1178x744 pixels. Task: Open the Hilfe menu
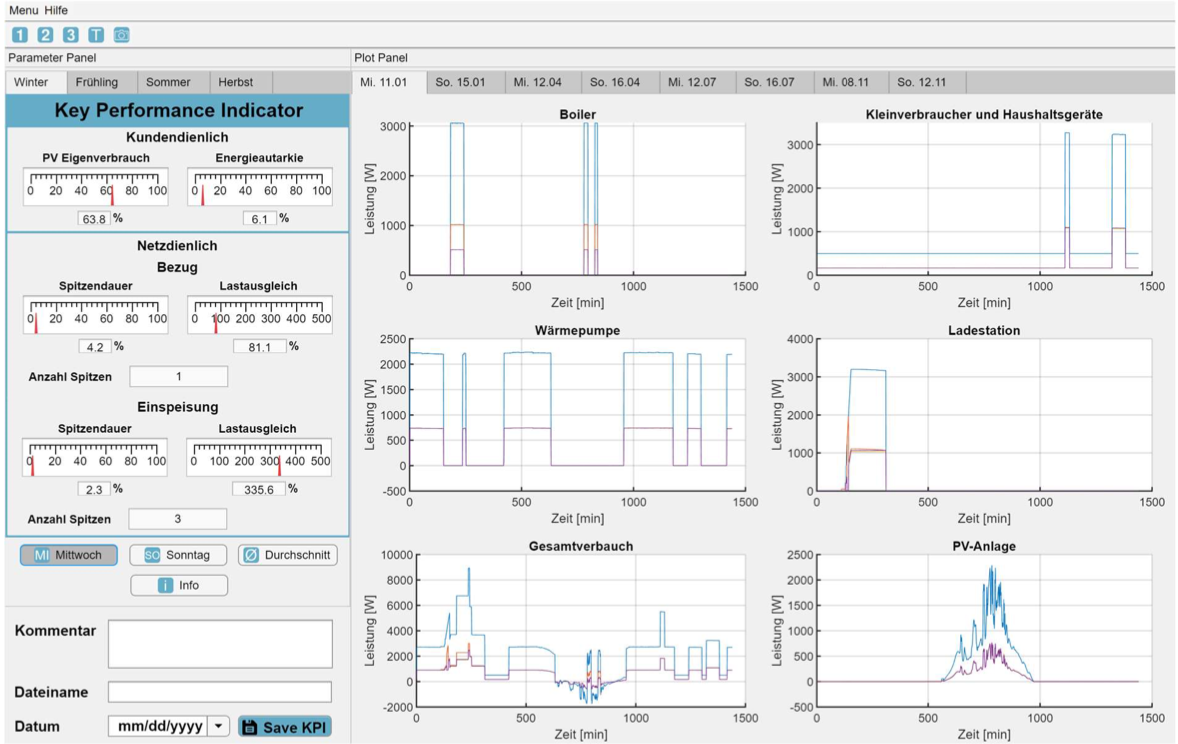56,9
